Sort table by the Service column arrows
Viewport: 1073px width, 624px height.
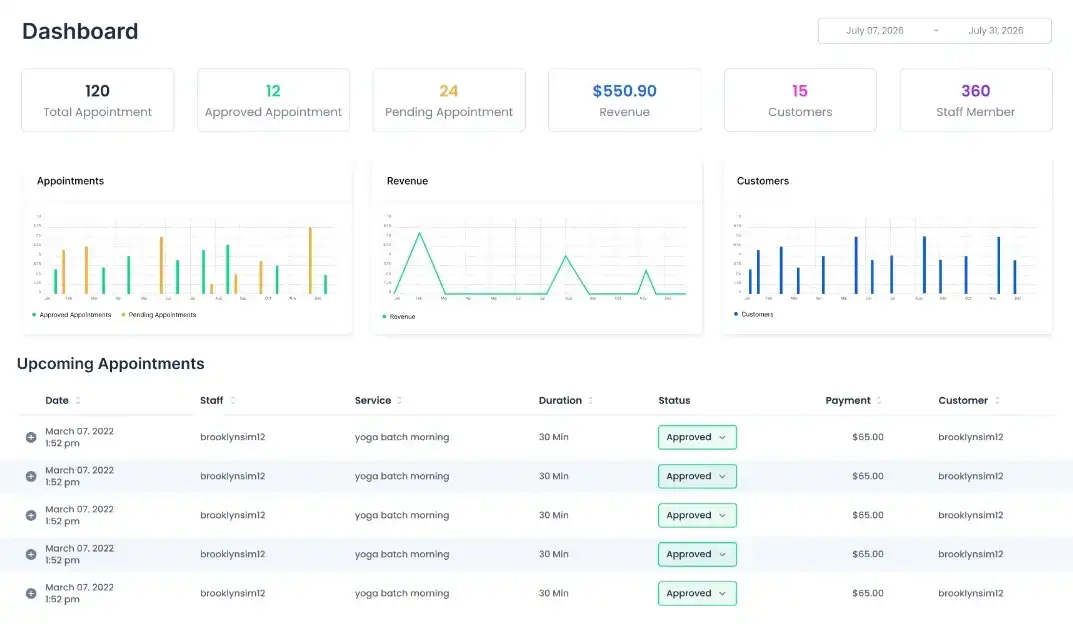coord(400,400)
